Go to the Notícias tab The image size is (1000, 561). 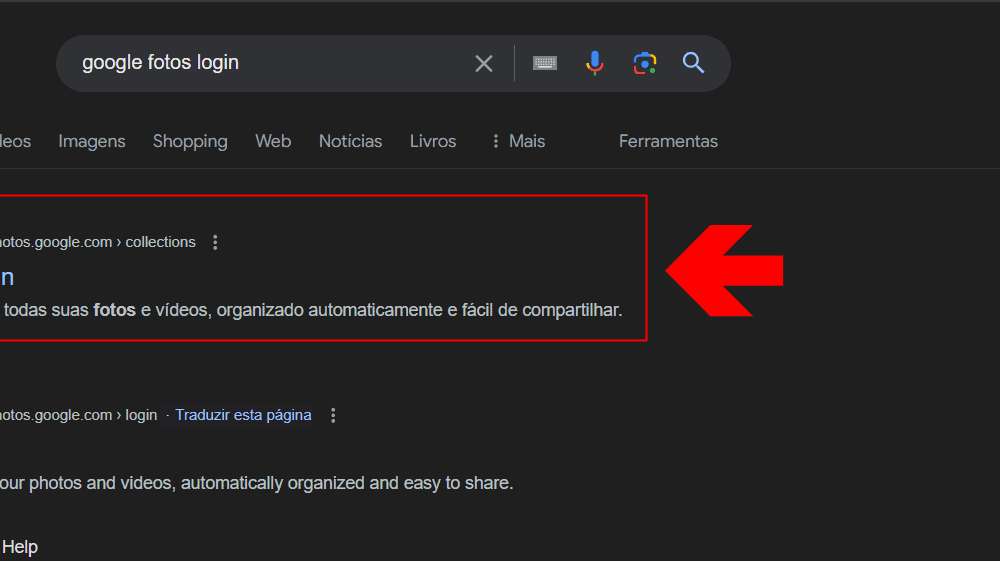[350, 141]
